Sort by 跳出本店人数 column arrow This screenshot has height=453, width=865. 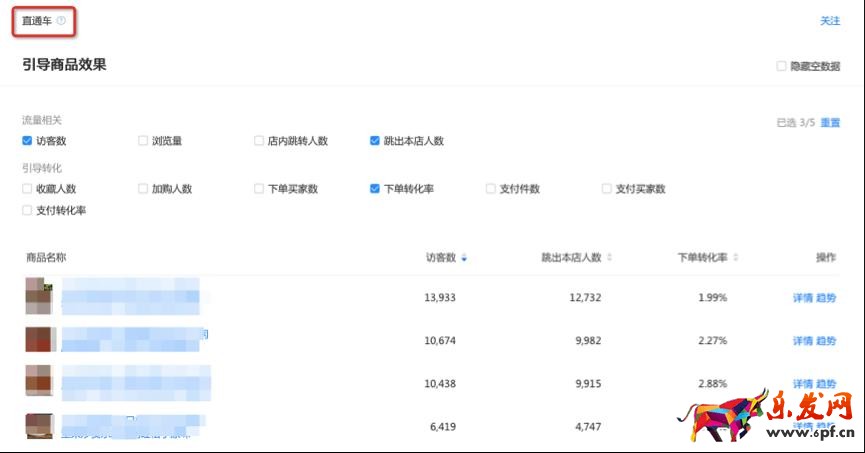click(x=610, y=257)
